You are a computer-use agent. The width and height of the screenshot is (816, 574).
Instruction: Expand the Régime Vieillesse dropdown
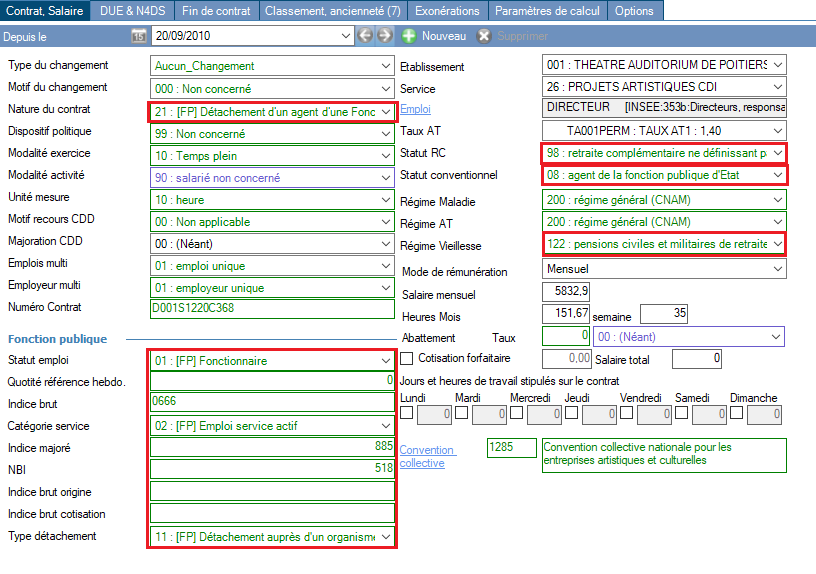[777, 244]
